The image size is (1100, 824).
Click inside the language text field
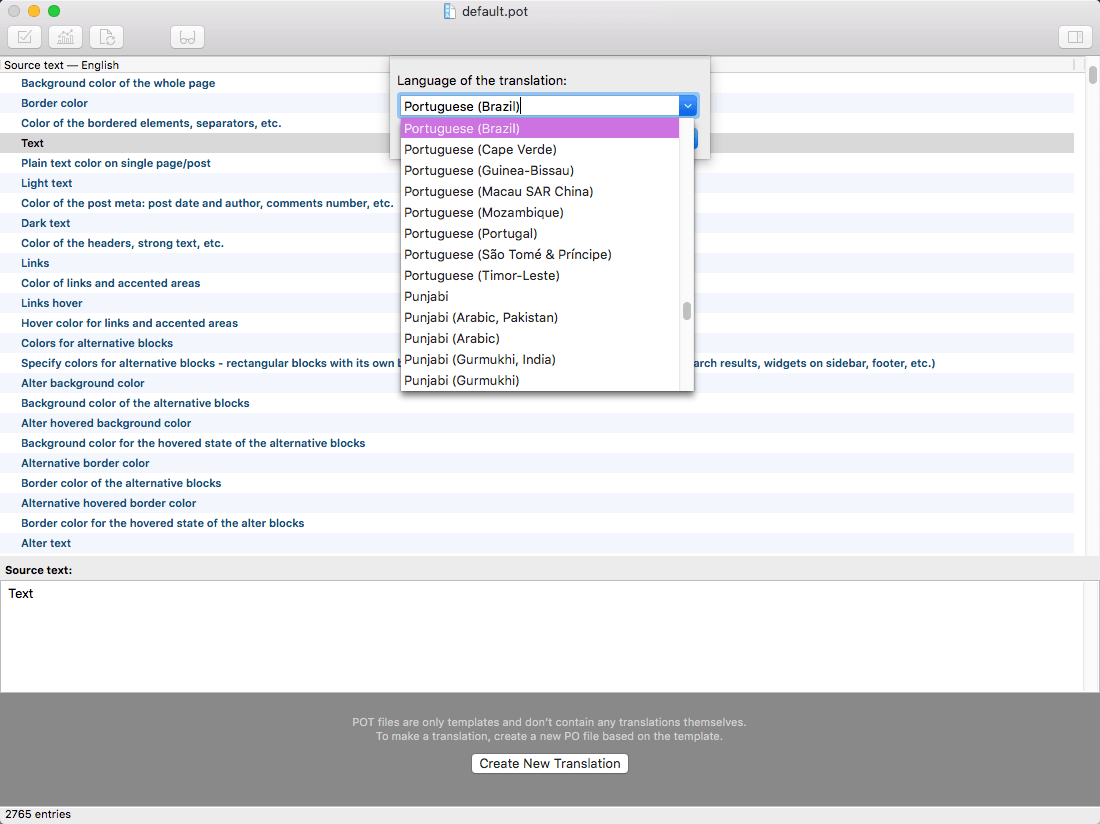coord(538,106)
